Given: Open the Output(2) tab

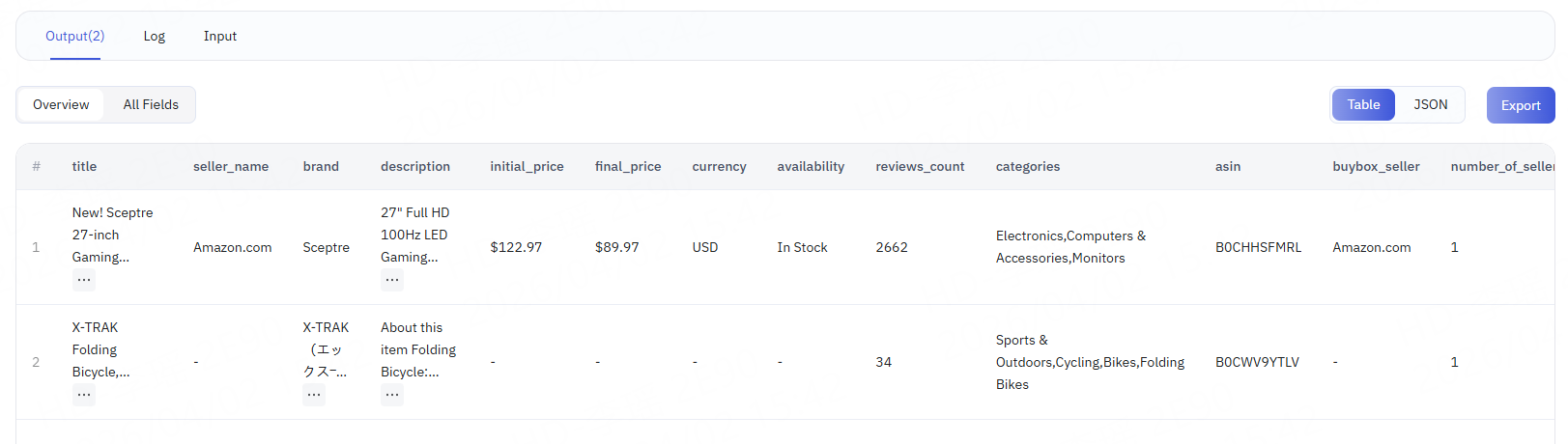Looking at the screenshot, I should 75,36.
